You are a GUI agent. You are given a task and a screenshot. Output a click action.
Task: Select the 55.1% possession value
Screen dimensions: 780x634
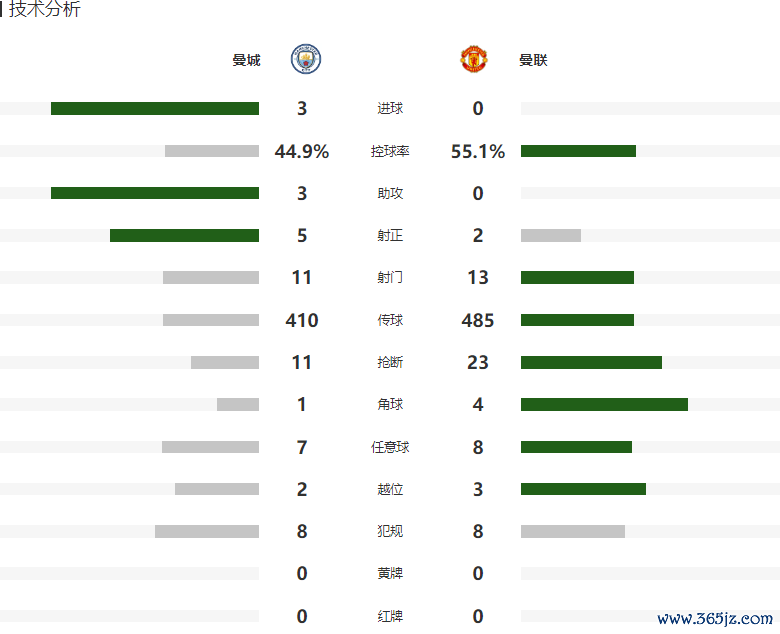point(478,152)
